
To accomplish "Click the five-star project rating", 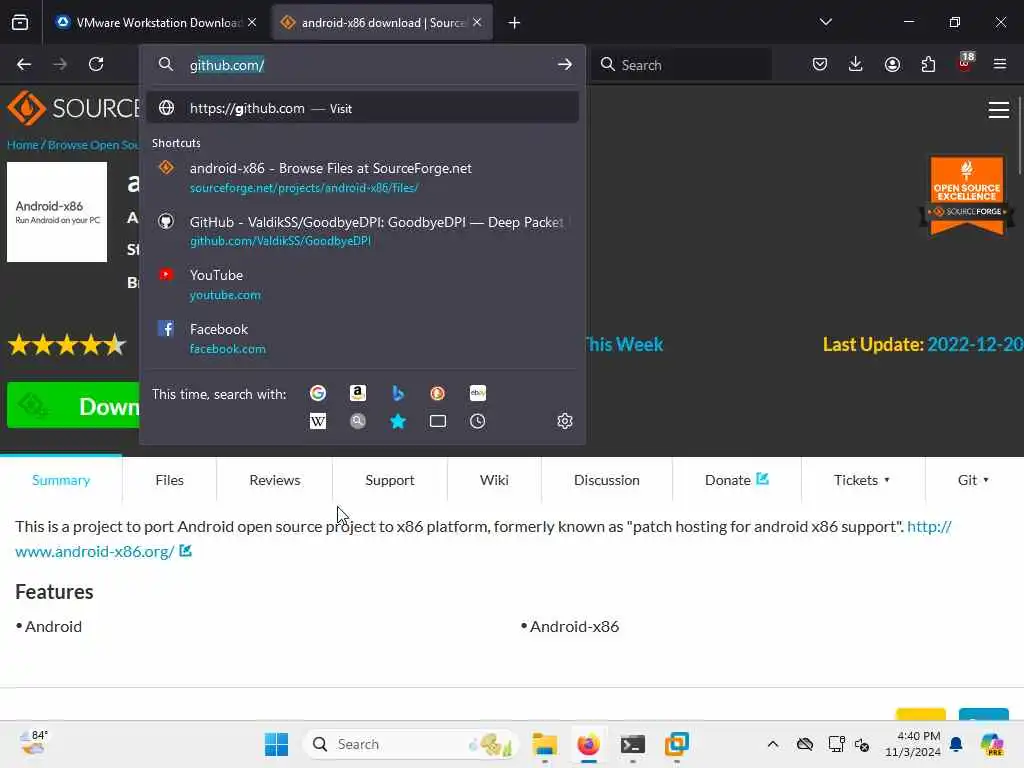I will 67,344.
